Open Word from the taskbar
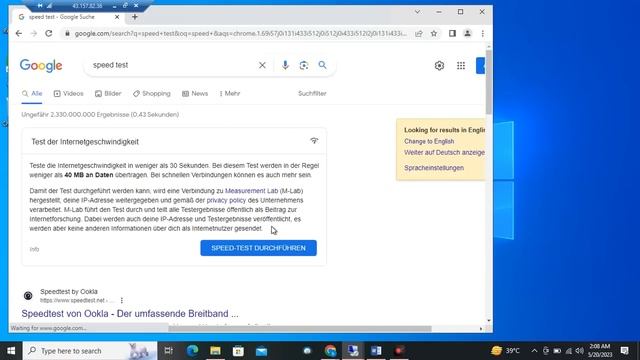This screenshot has width=640, height=360. [376, 351]
